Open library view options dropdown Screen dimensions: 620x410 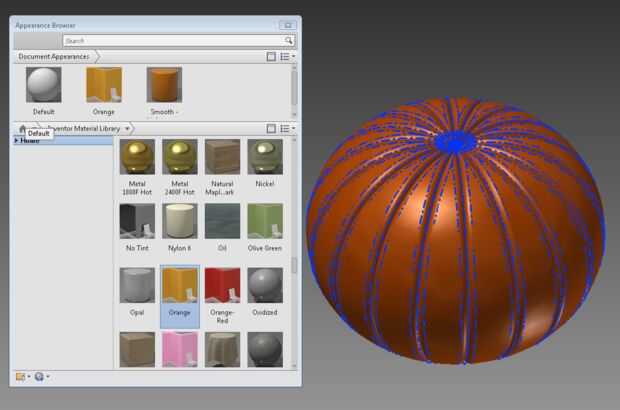[287, 128]
